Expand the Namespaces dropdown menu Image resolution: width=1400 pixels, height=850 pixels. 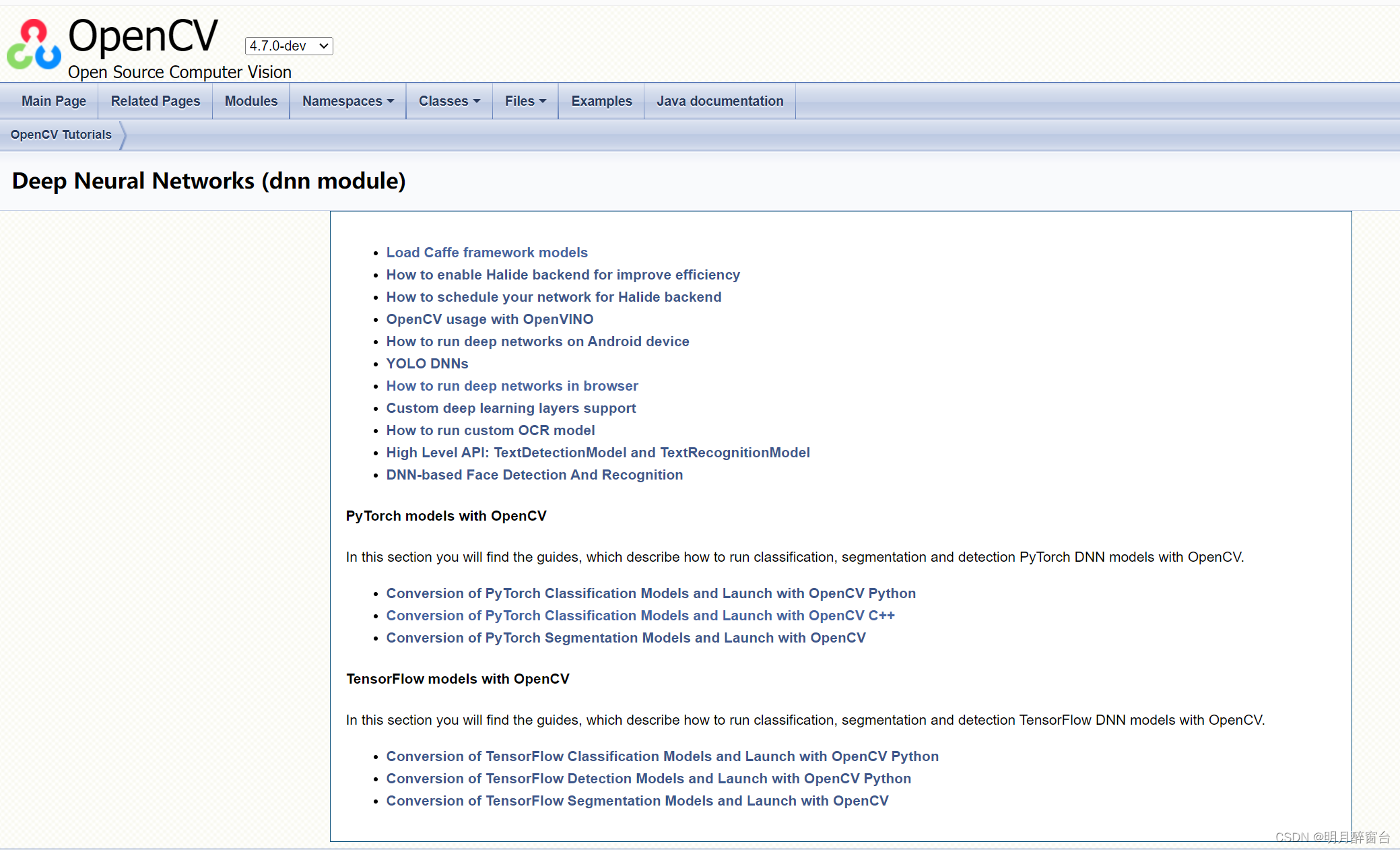[347, 101]
